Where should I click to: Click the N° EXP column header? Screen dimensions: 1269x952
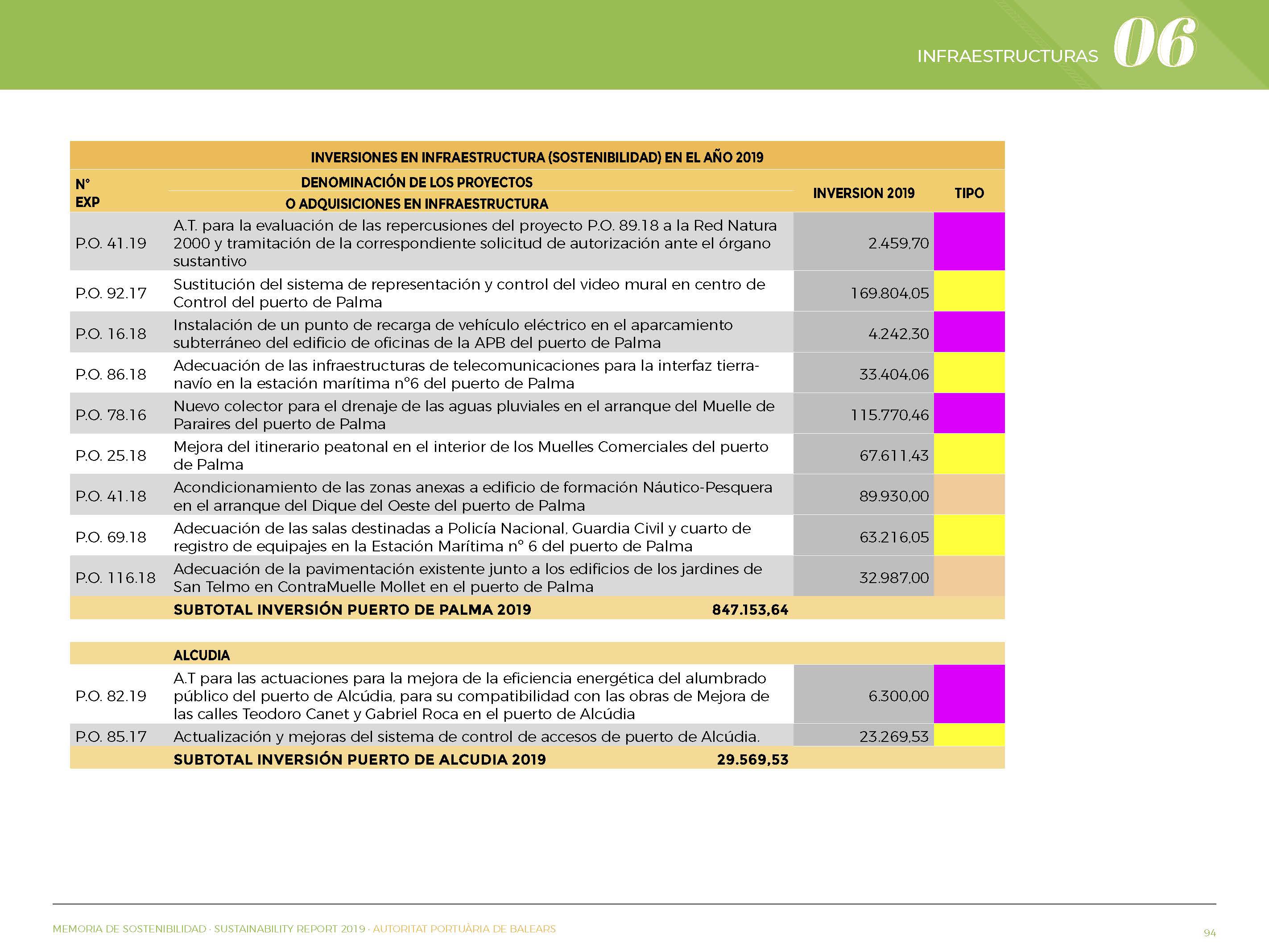pos(87,193)
